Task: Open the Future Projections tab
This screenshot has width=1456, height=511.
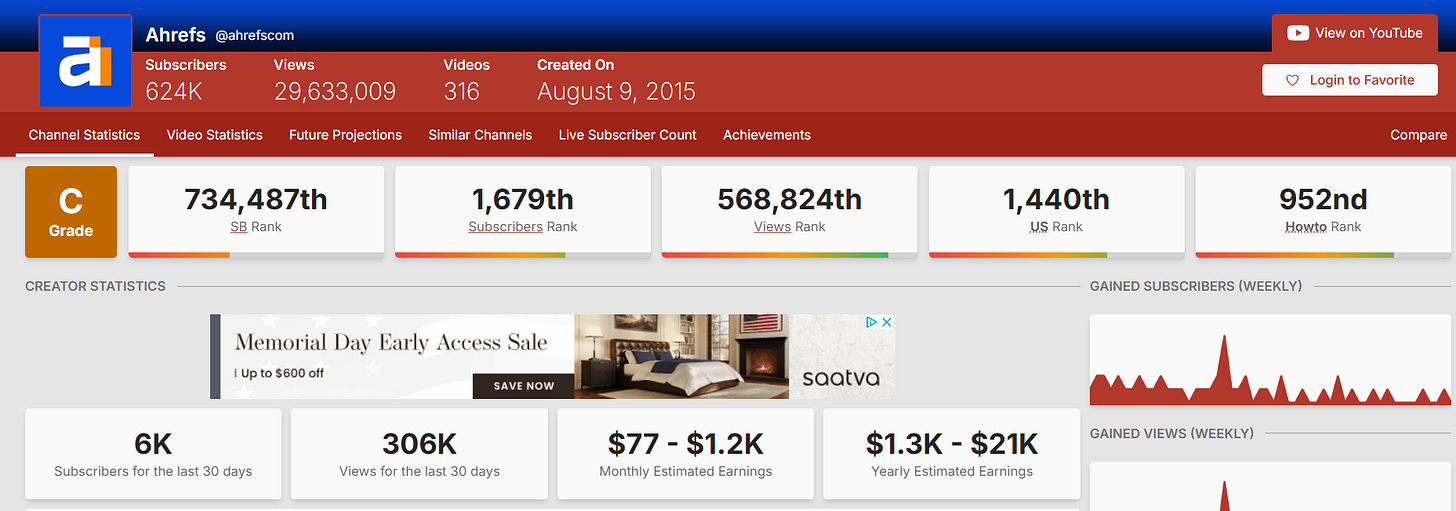Action: click(345, 135)
